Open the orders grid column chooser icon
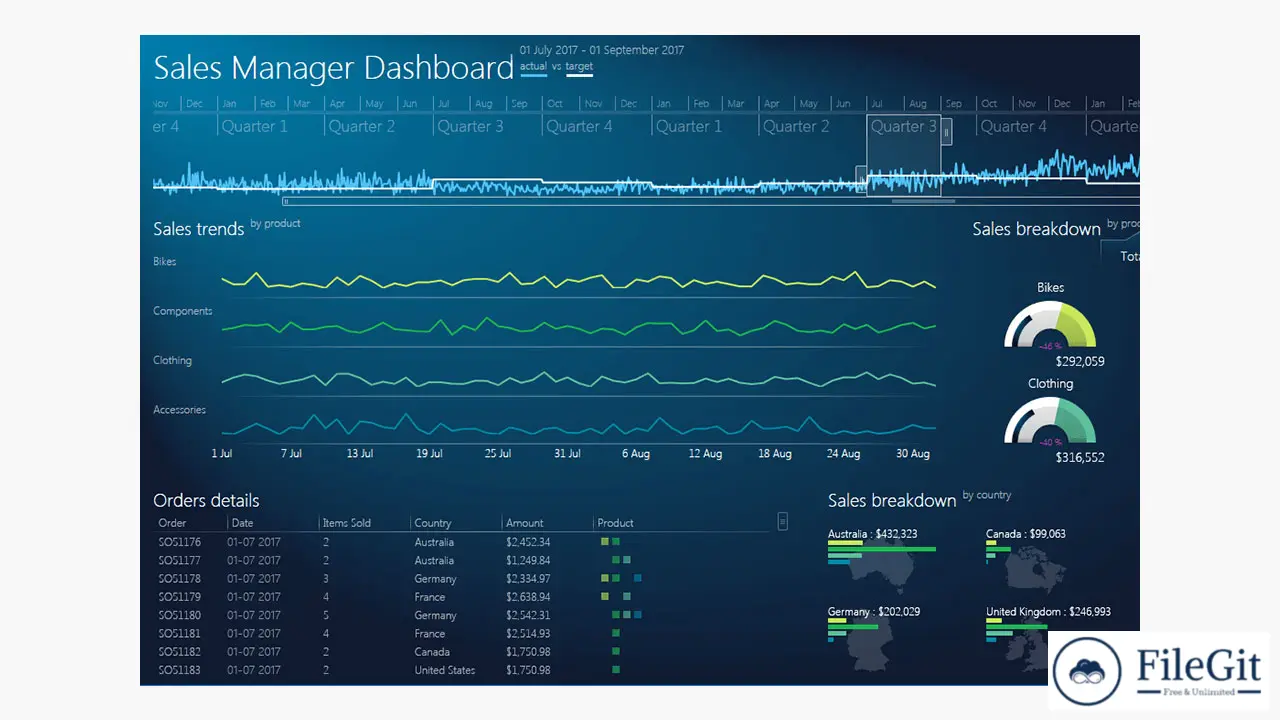 click(x=783, y=521)
